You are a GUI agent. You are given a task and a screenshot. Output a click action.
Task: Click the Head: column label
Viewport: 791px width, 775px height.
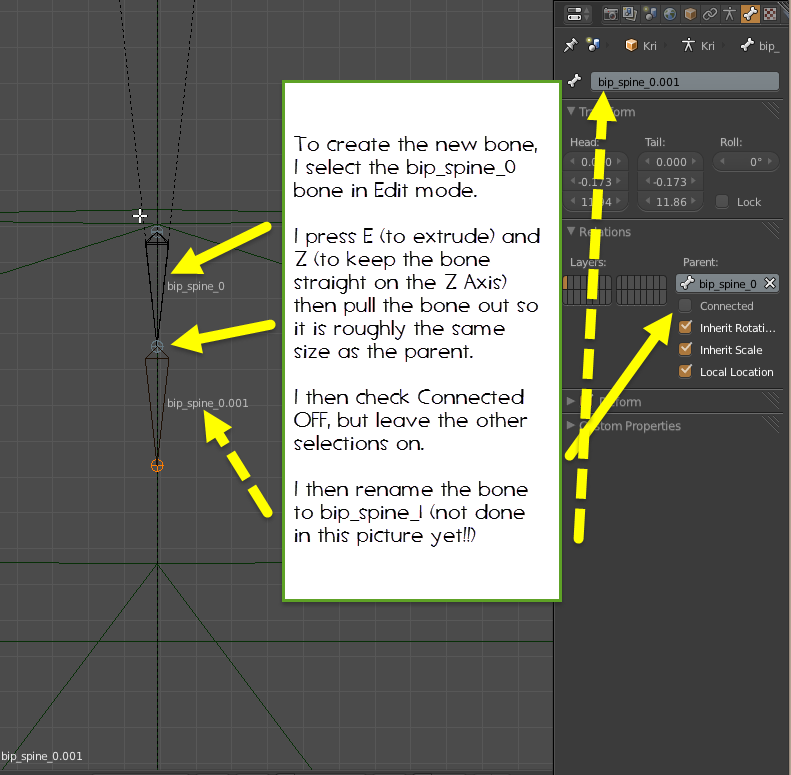point(584,142)
